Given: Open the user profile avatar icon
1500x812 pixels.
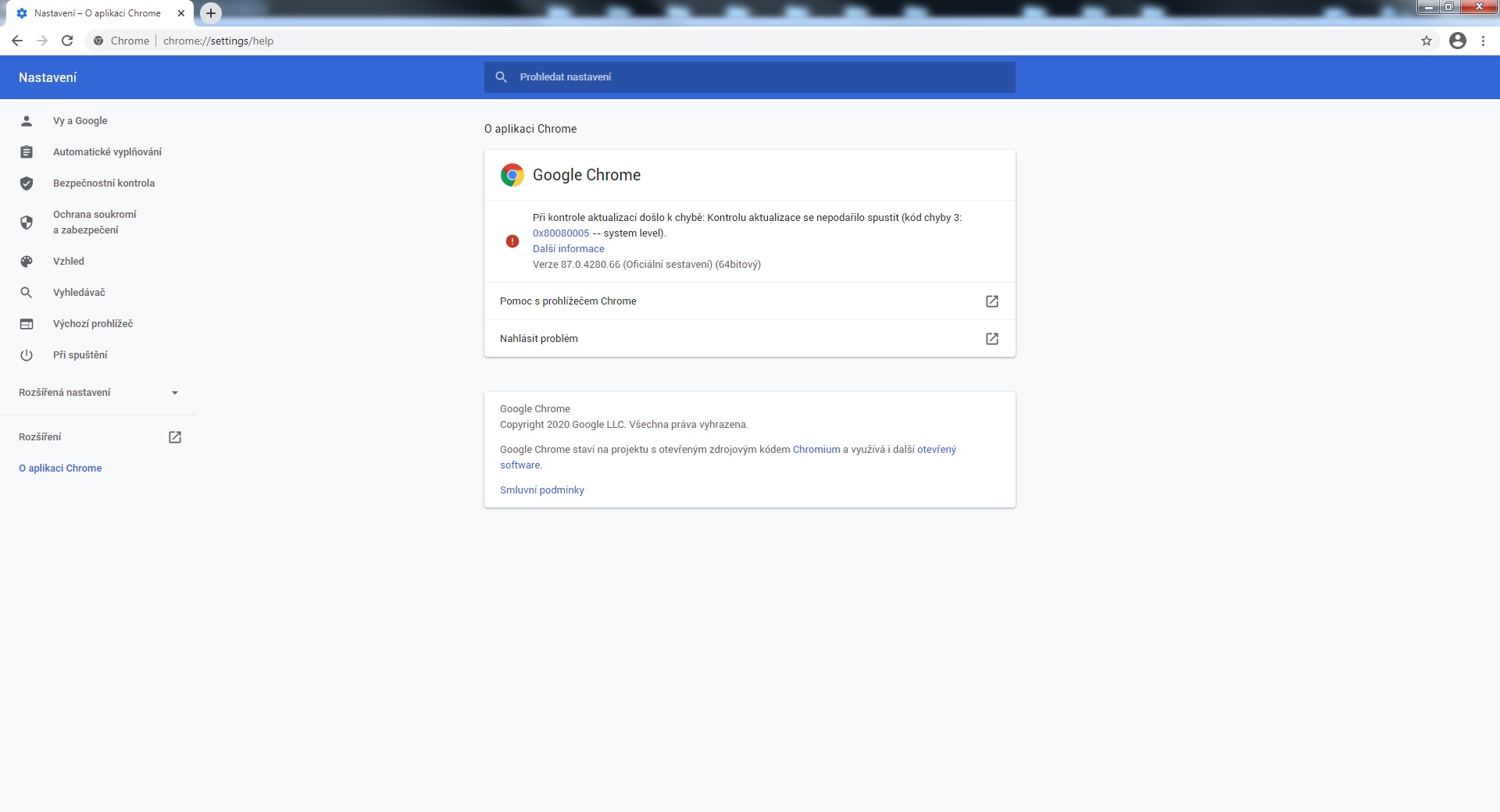Looking at the screenshot, I should click(x=1457, y=41).
